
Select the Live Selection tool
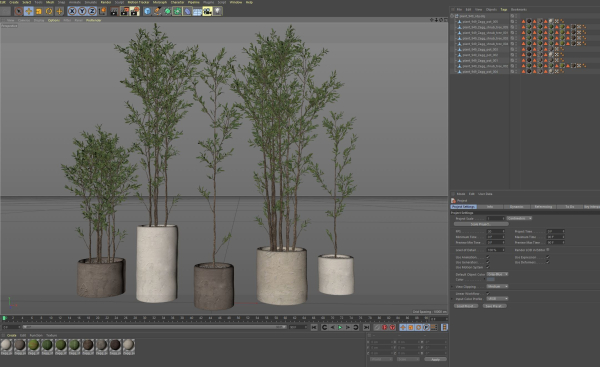[18, 11]
